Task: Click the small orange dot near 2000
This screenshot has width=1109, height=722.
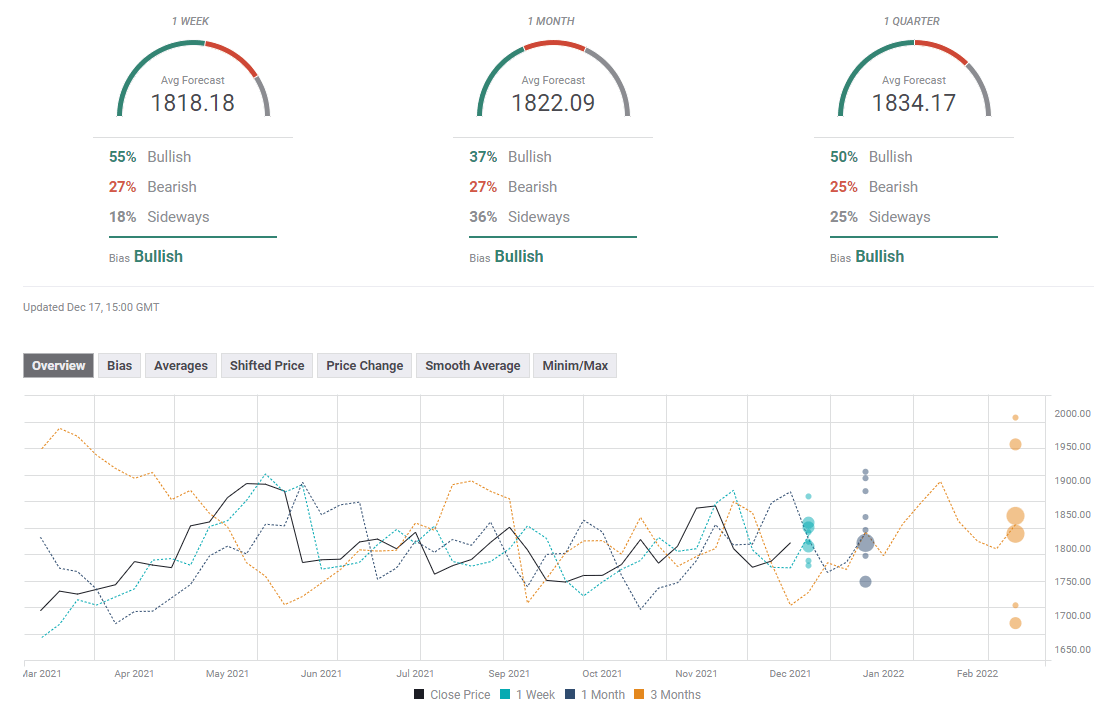Action: (1015, 418)
